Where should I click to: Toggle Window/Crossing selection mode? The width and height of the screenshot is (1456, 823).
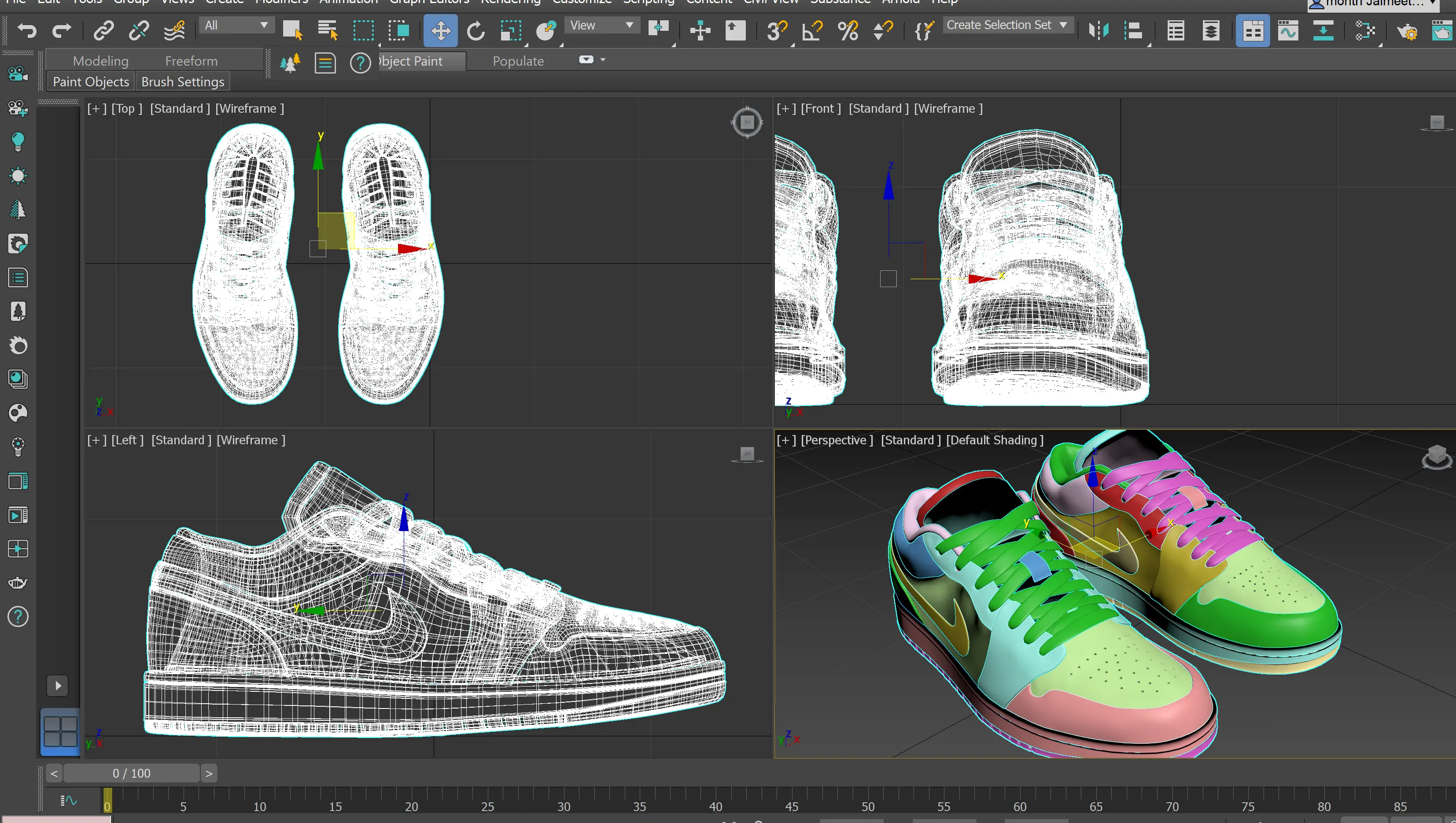pos(398,30)
